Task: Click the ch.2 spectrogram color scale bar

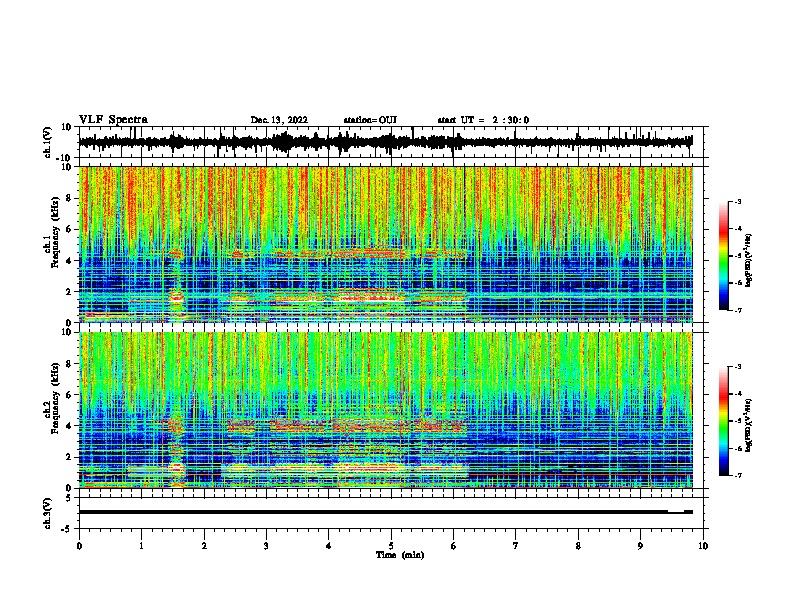Action: click(723, 421)
